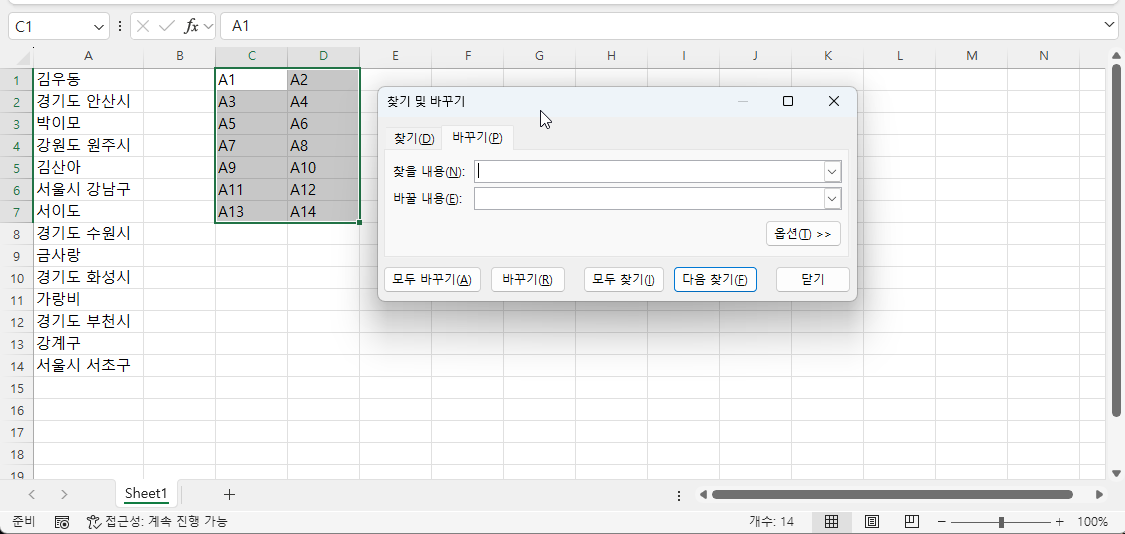Image resolution: width=1125 pixels, height=534 pixels.
Task: Select the 바꾸기(P) tab
Action: point(477,137)
